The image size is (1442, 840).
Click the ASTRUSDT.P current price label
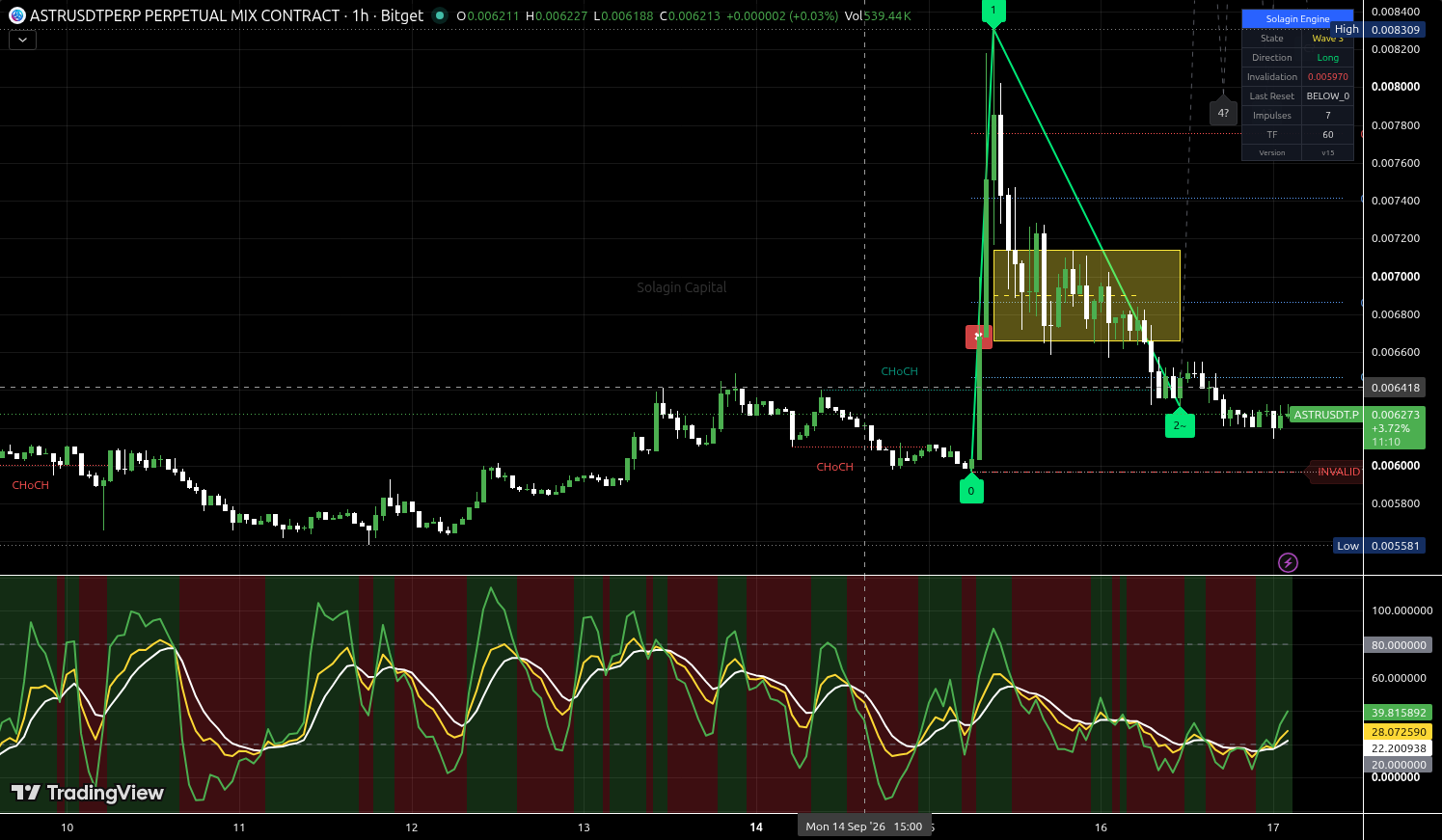1326,415
